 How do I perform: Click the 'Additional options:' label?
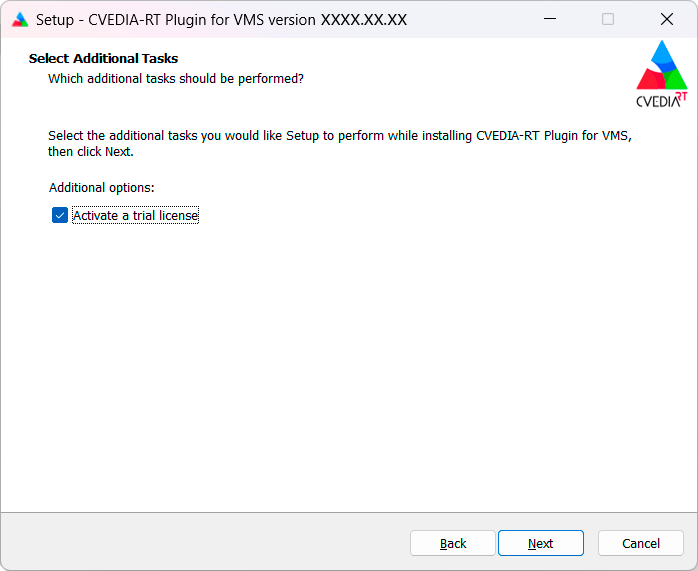pyautogui.click(x=101, y=188)
